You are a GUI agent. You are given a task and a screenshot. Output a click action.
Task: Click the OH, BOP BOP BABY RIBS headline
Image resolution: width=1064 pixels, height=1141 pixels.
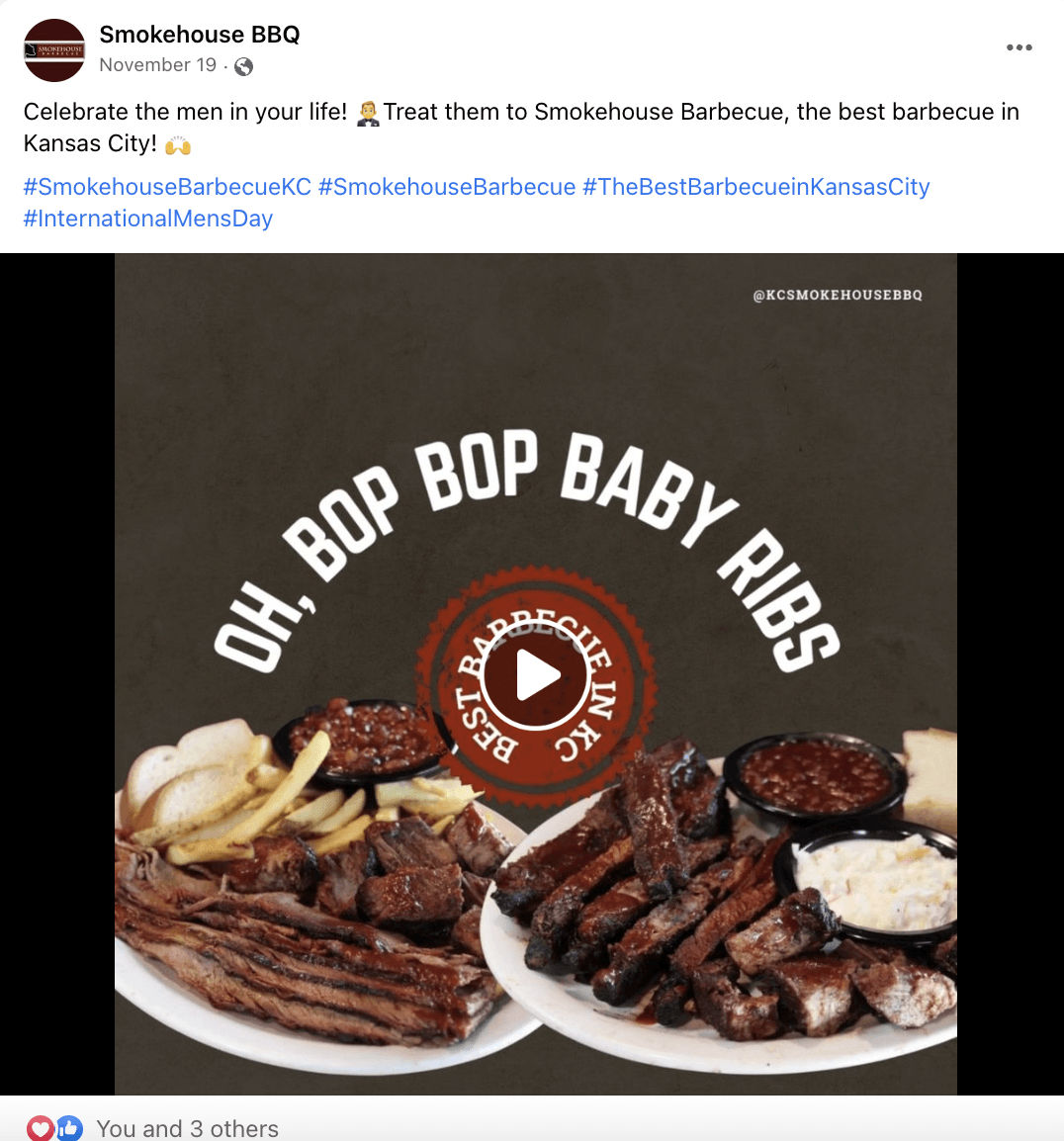point(526,552)
